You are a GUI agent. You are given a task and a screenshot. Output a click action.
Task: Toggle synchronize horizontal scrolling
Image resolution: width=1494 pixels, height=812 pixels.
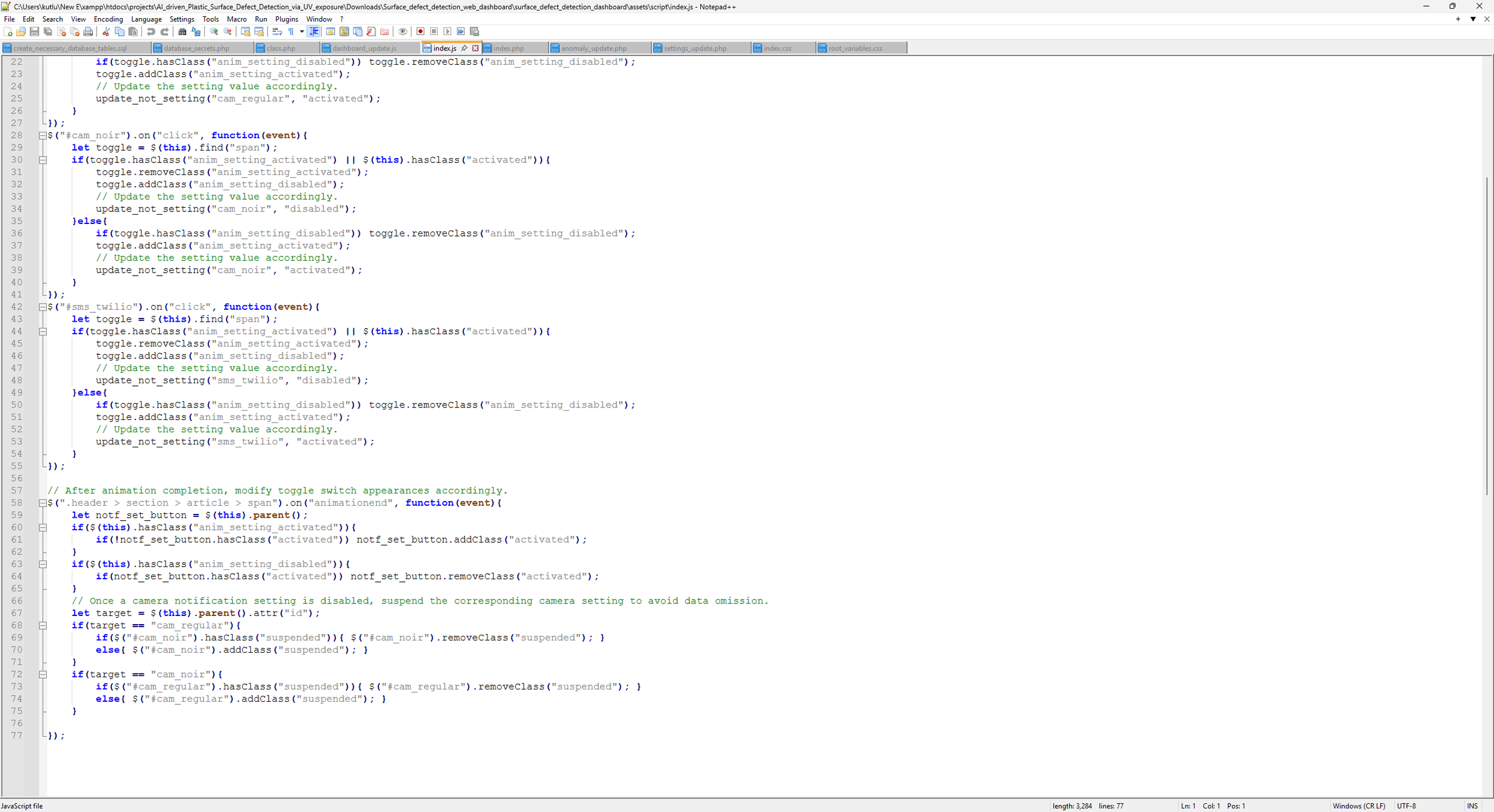(x=259, y=32)
